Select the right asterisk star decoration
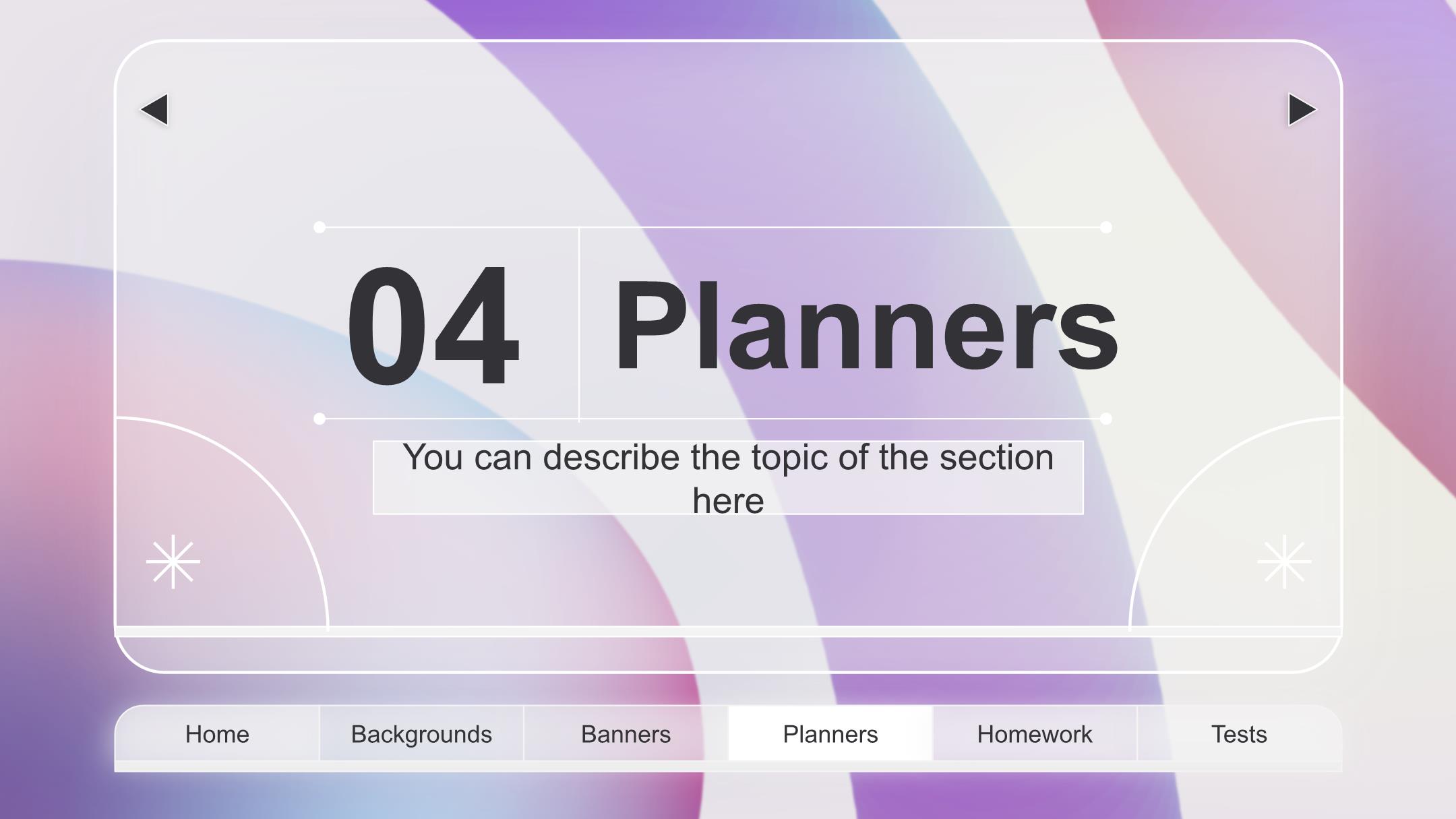This screenshot has width=1456, height=819. coord(1284,562)
